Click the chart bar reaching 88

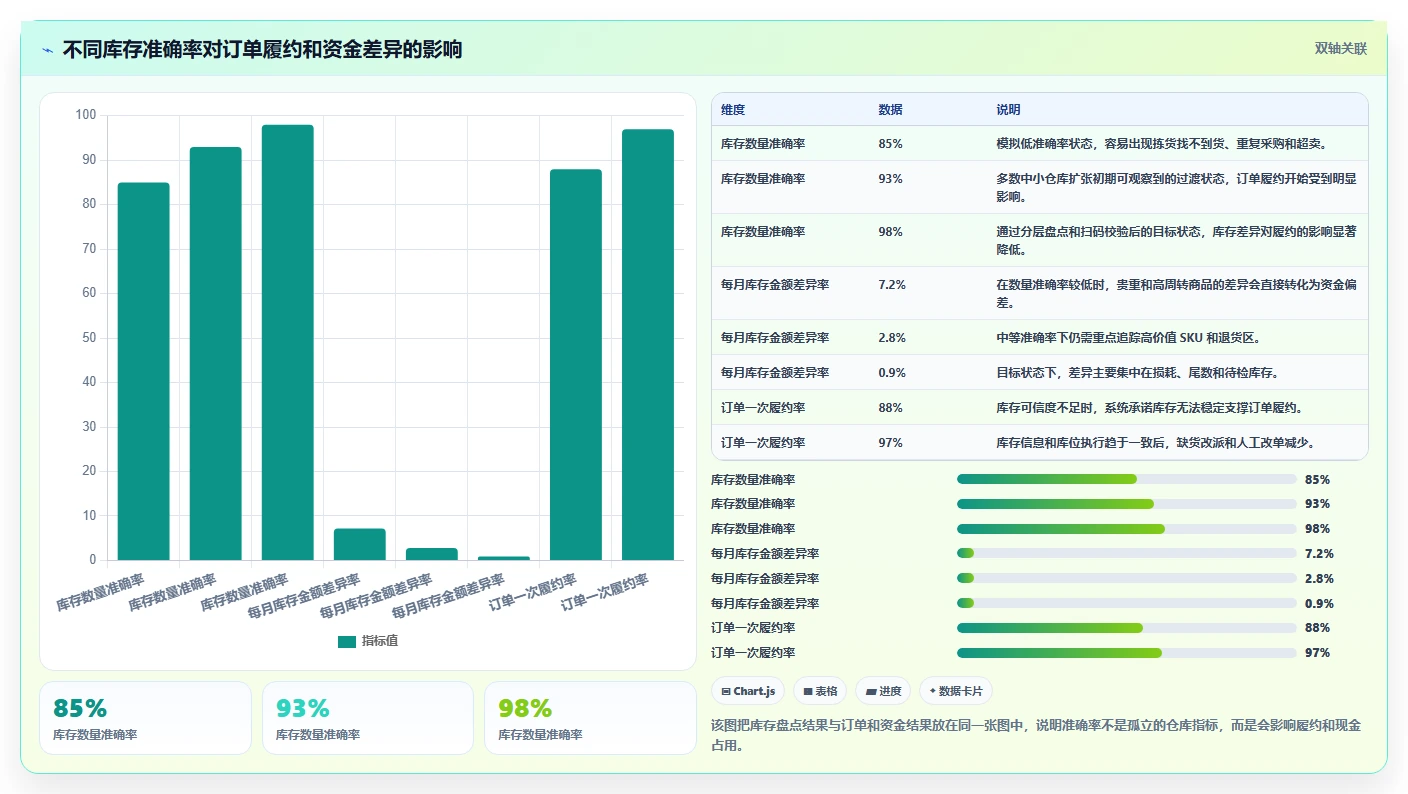click(x=576, y=365)
